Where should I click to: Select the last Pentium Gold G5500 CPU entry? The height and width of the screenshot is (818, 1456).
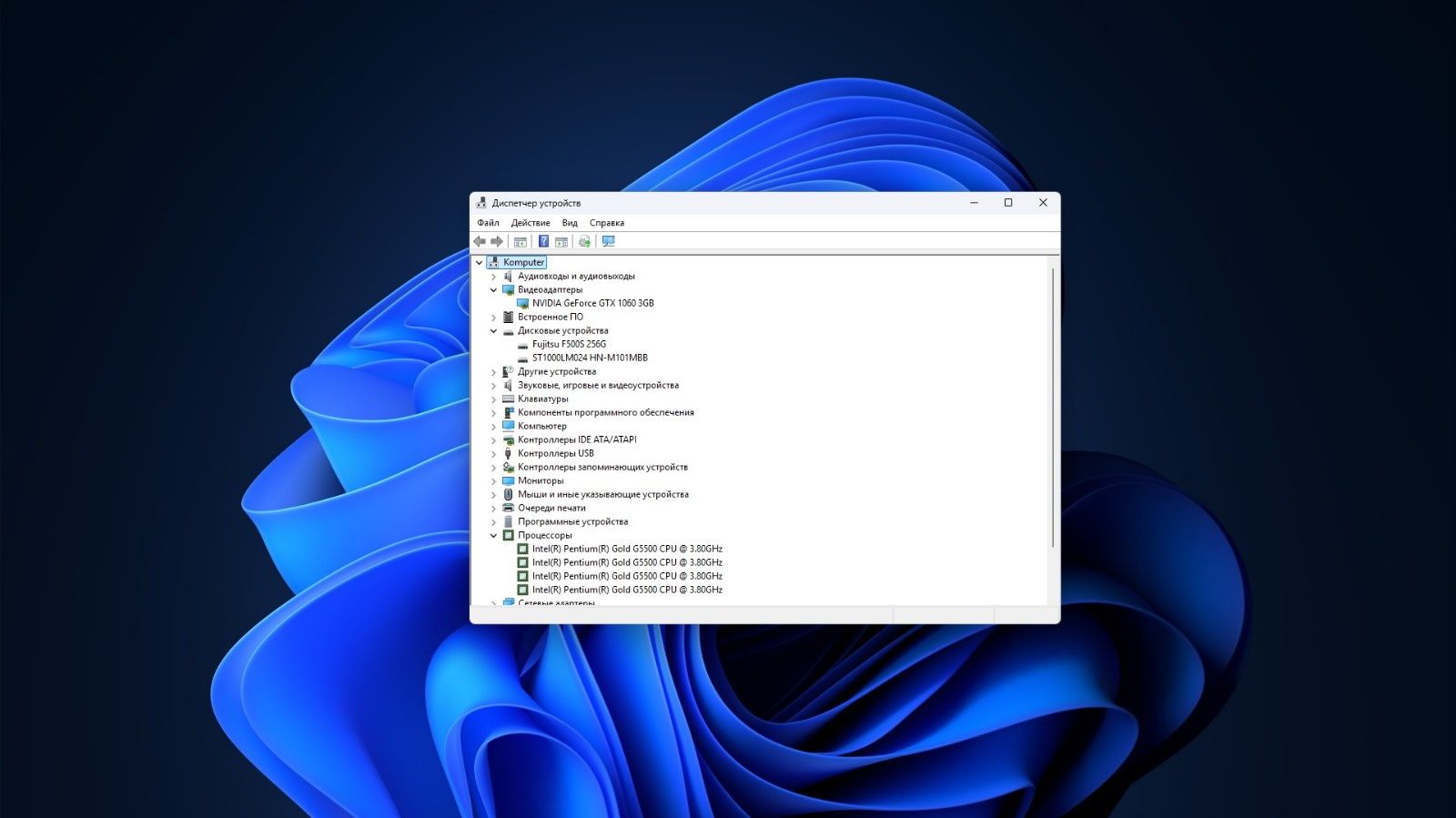pos(627,590)
